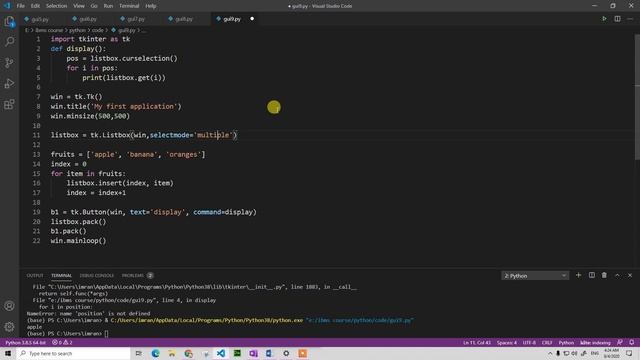The width and height of the screenshot is (640, 360).
Task: Click in the terminal prompt line
Action: pyautogui.click(x=67, y=333)
